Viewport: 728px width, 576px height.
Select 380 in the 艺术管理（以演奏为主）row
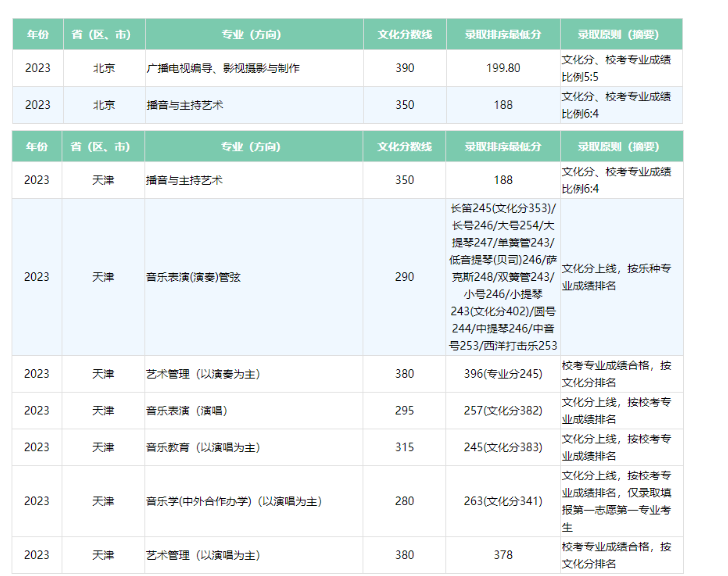point(404,374)
